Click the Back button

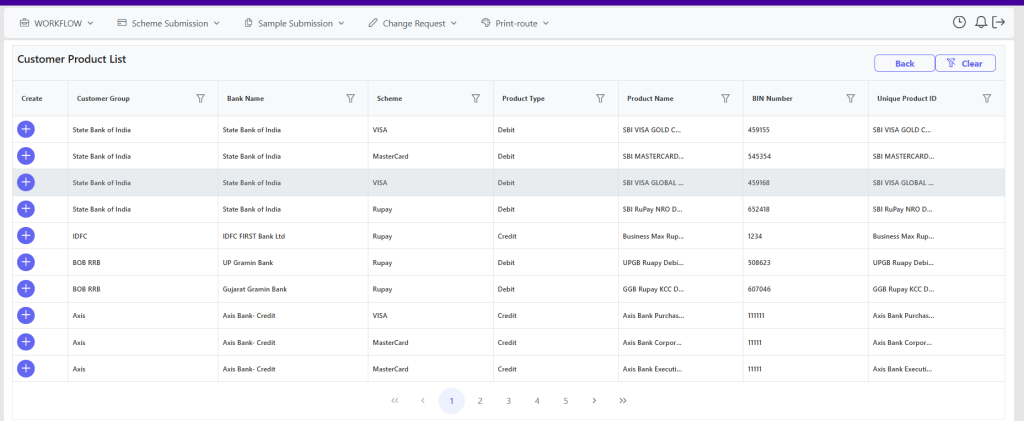(904, 63)
